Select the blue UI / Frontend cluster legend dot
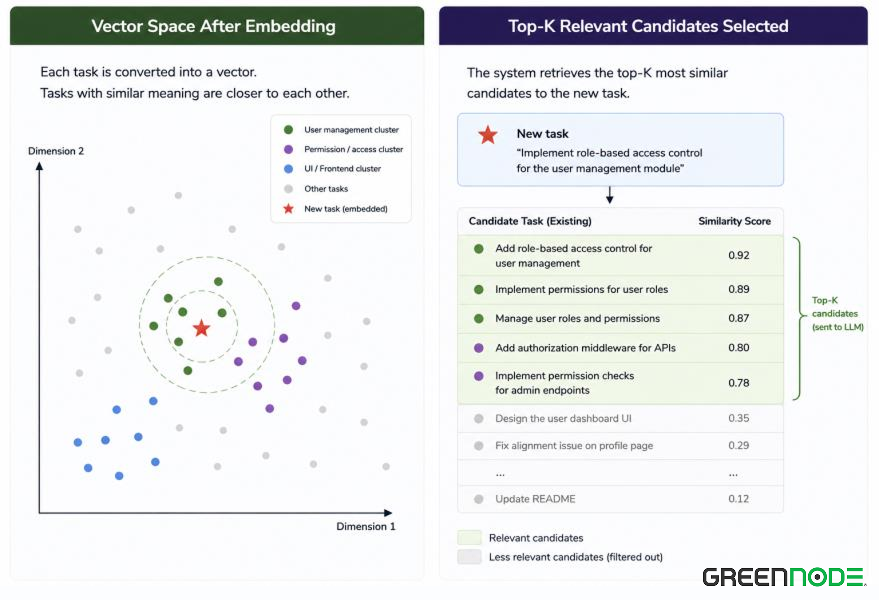The height and width of the screenshot is (600, 879). coord(288,169)
